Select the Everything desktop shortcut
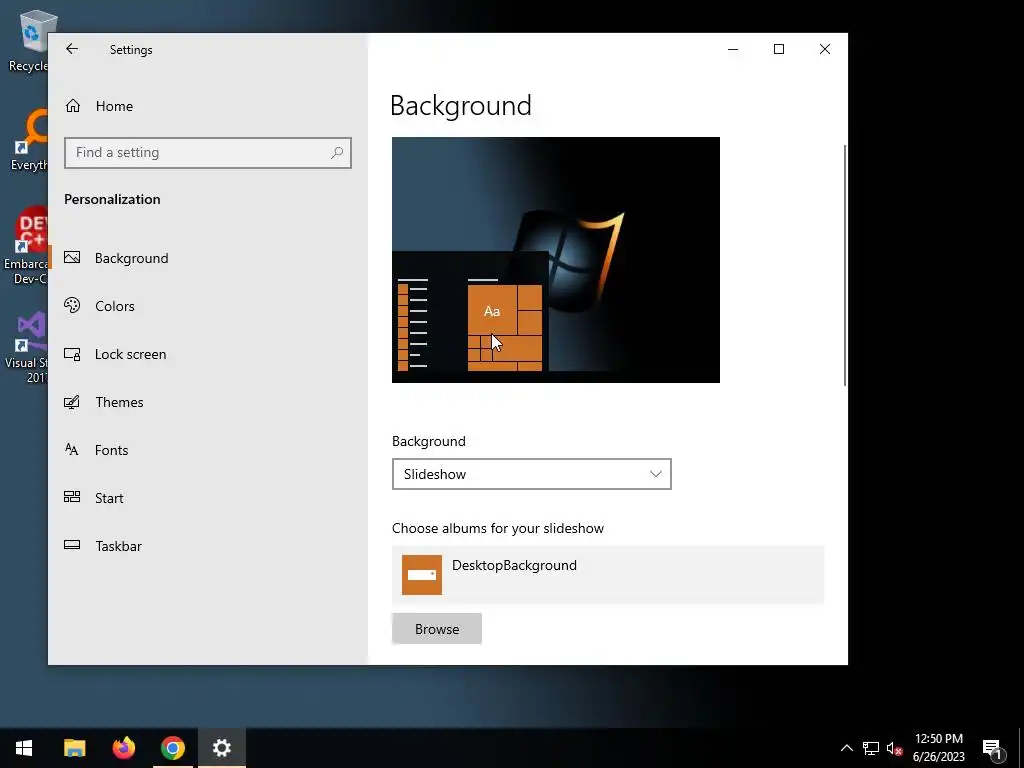This screenshot has width=1024, height=768. 27,140
